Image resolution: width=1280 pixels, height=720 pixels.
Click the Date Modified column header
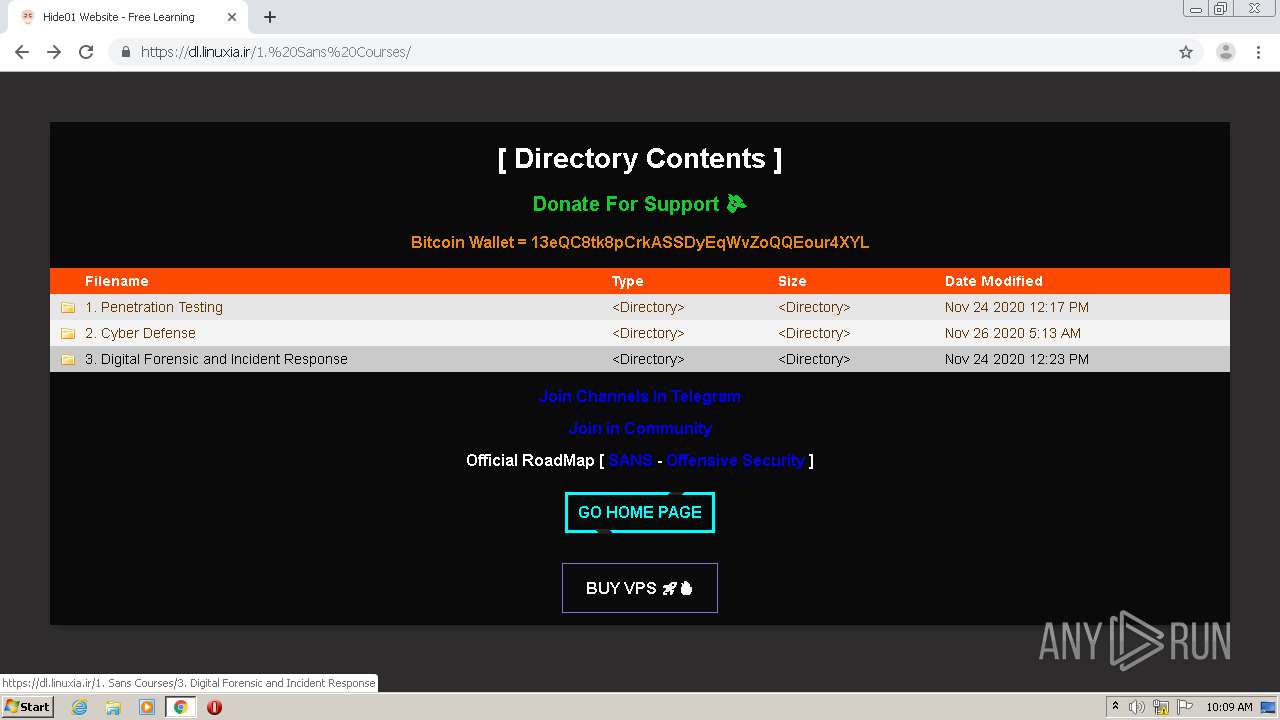point(994,281)
